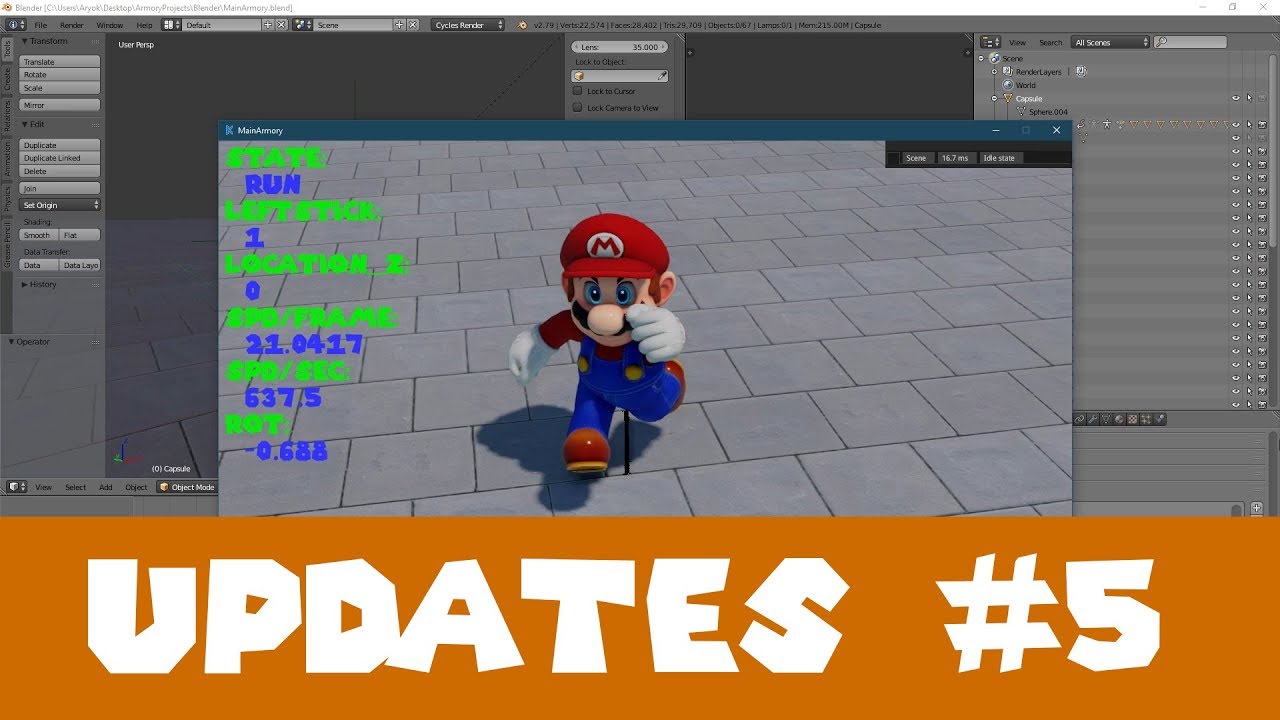Open the outliner Search menu

[1050, 42]
